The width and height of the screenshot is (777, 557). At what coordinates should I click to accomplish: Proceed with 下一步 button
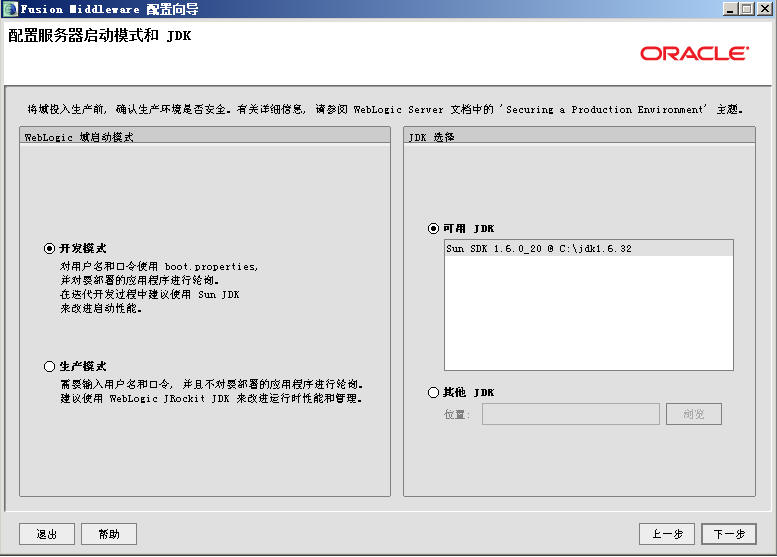click(729, 534)
